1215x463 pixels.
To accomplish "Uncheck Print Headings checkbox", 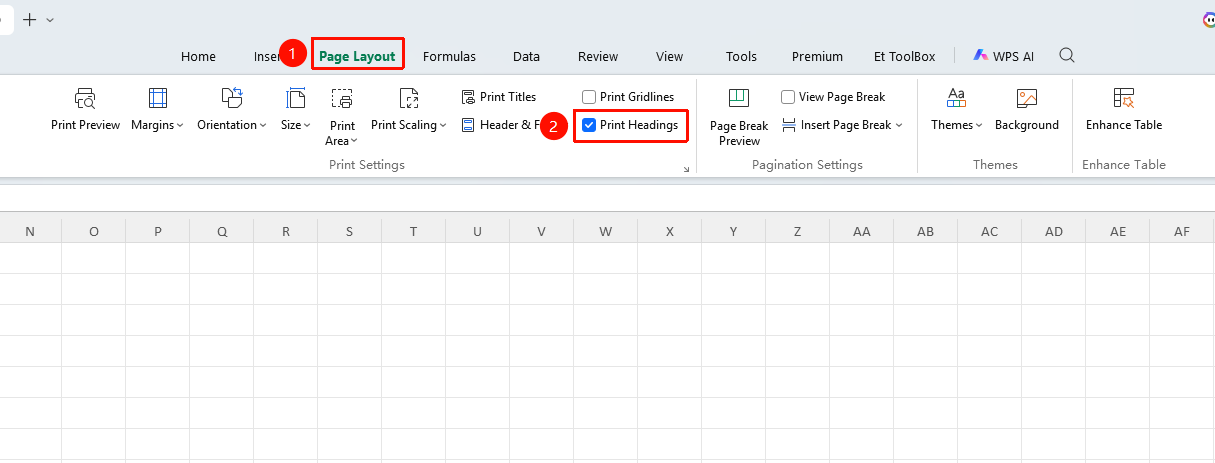I will (x=589, y=125).
